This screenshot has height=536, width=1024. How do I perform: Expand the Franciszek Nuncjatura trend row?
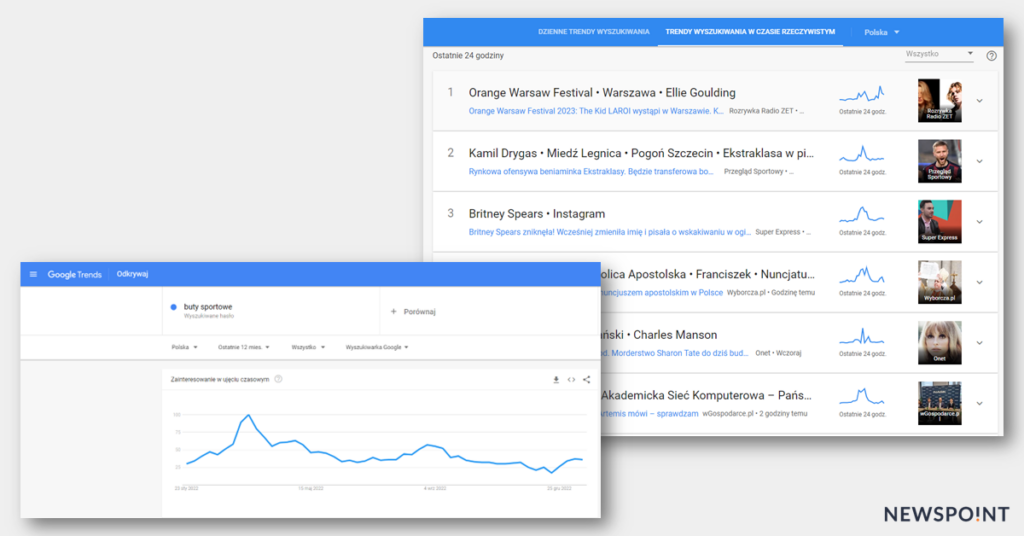[980, 283]
